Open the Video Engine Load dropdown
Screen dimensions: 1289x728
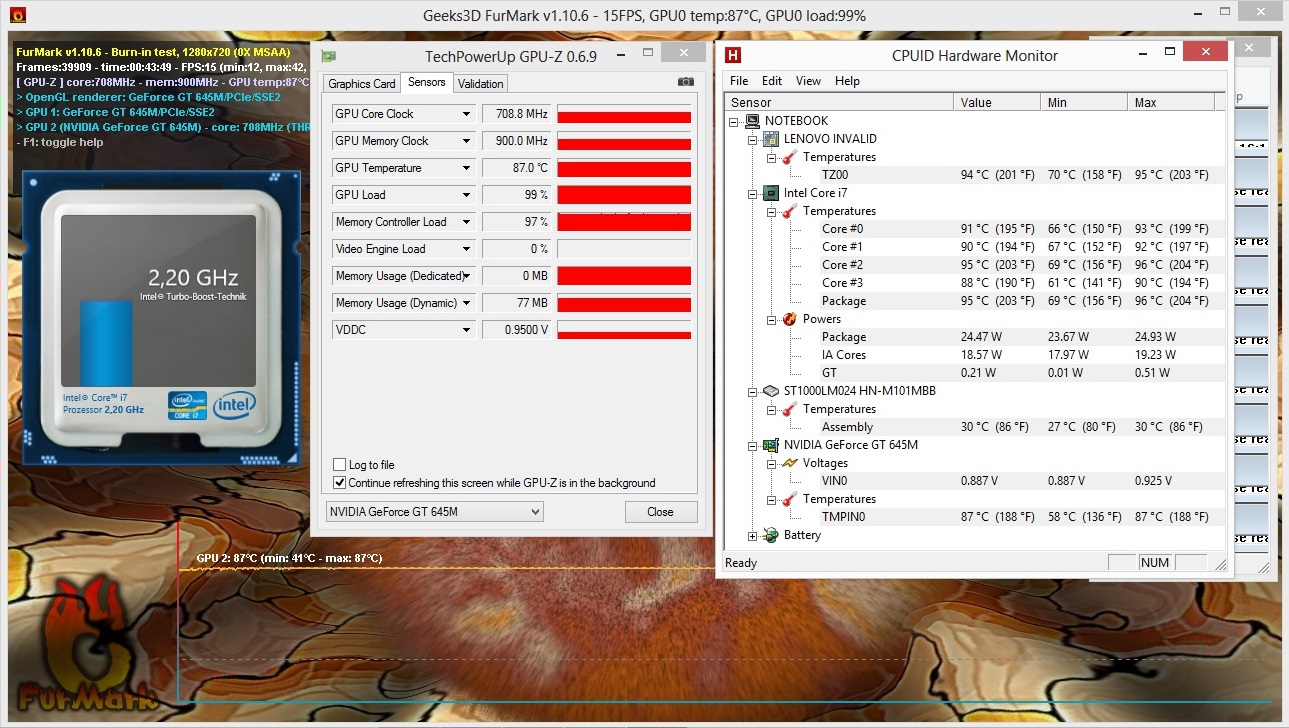point(466,249)
